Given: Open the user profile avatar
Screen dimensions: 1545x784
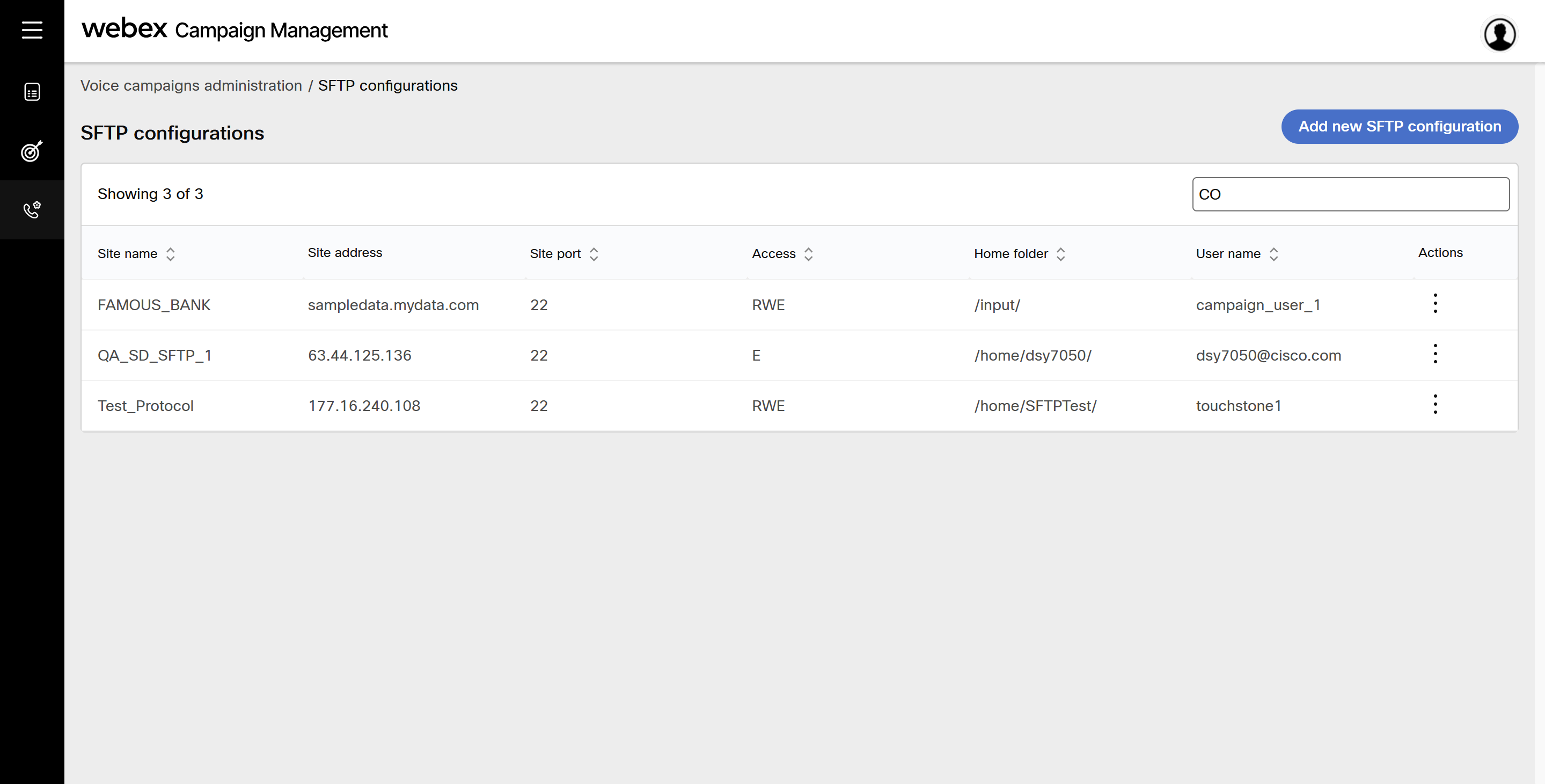Looking at the screenshot, I should pyautogui.click(x=1499, y=34).
